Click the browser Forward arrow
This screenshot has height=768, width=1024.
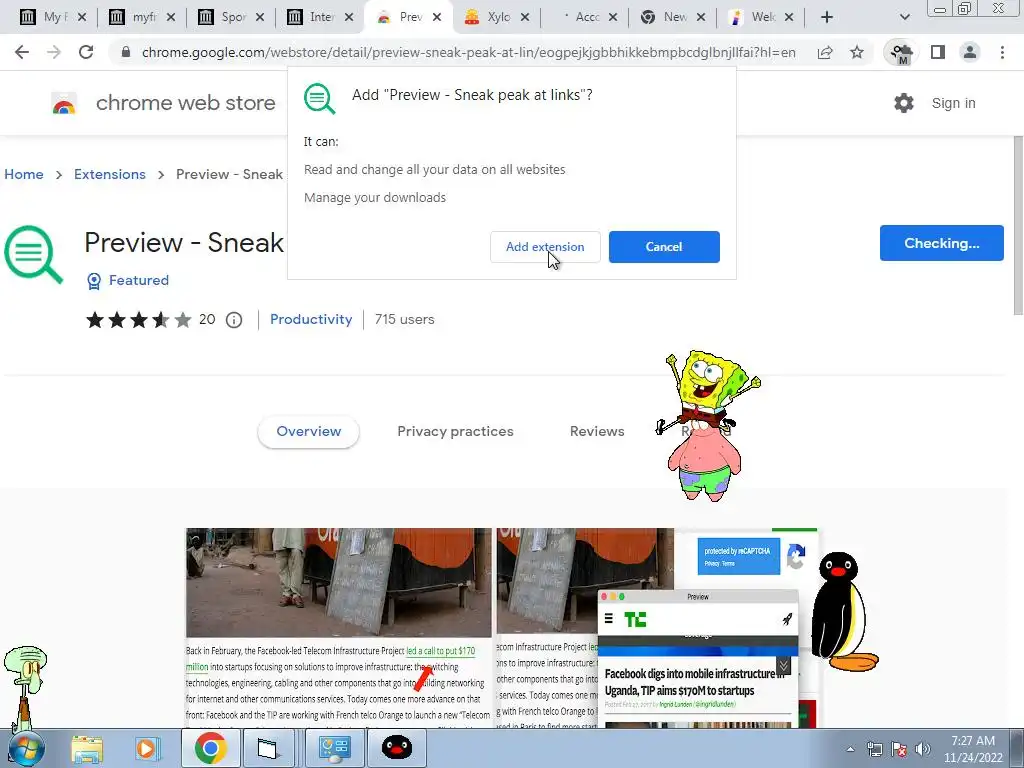tap(54, 52)
